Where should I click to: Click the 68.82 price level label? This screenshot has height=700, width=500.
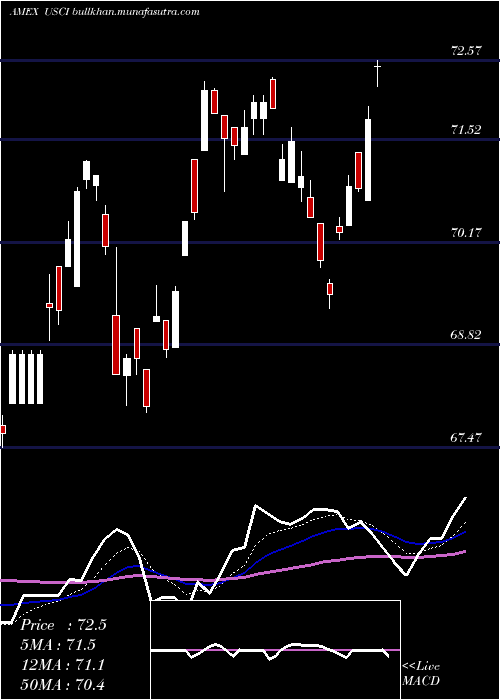[x=466, y=335]
